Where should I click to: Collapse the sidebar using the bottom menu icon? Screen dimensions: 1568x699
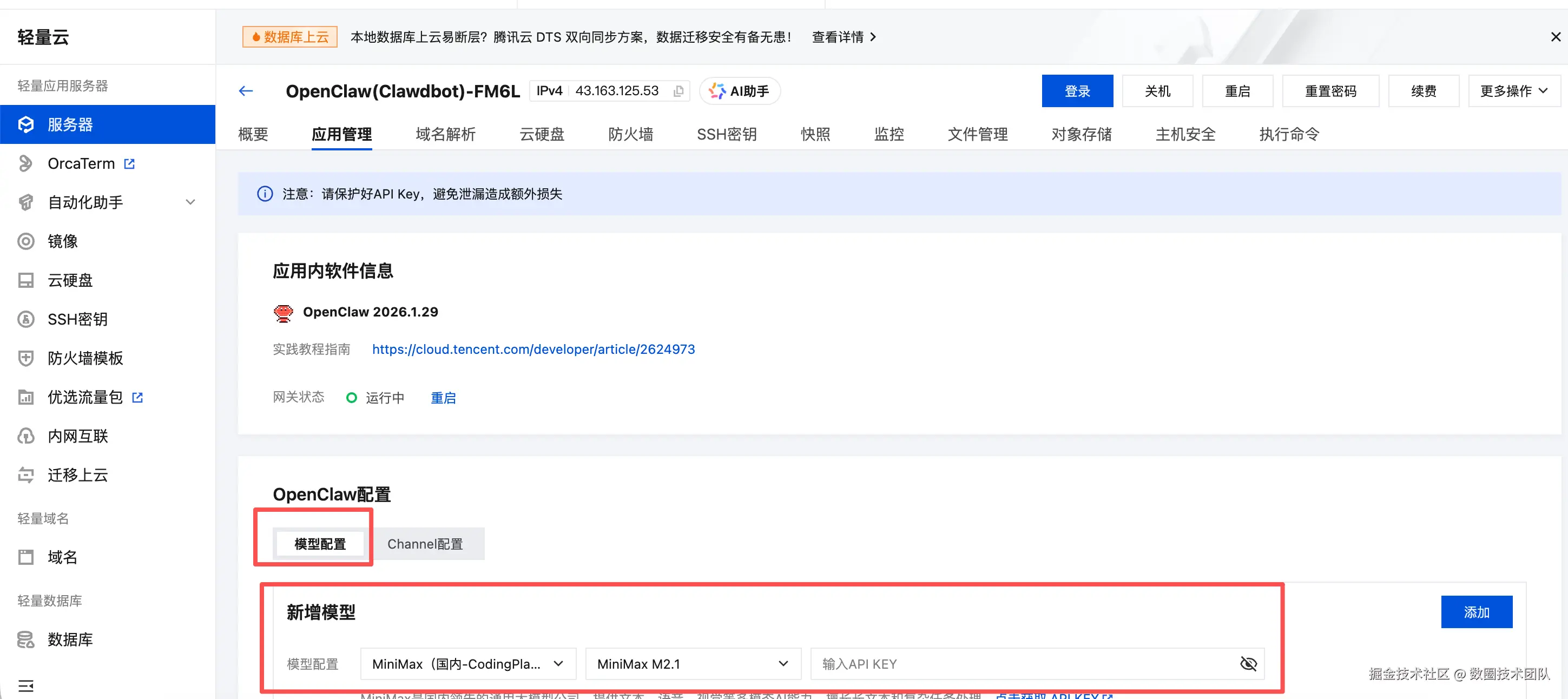[x=25, y=685]
